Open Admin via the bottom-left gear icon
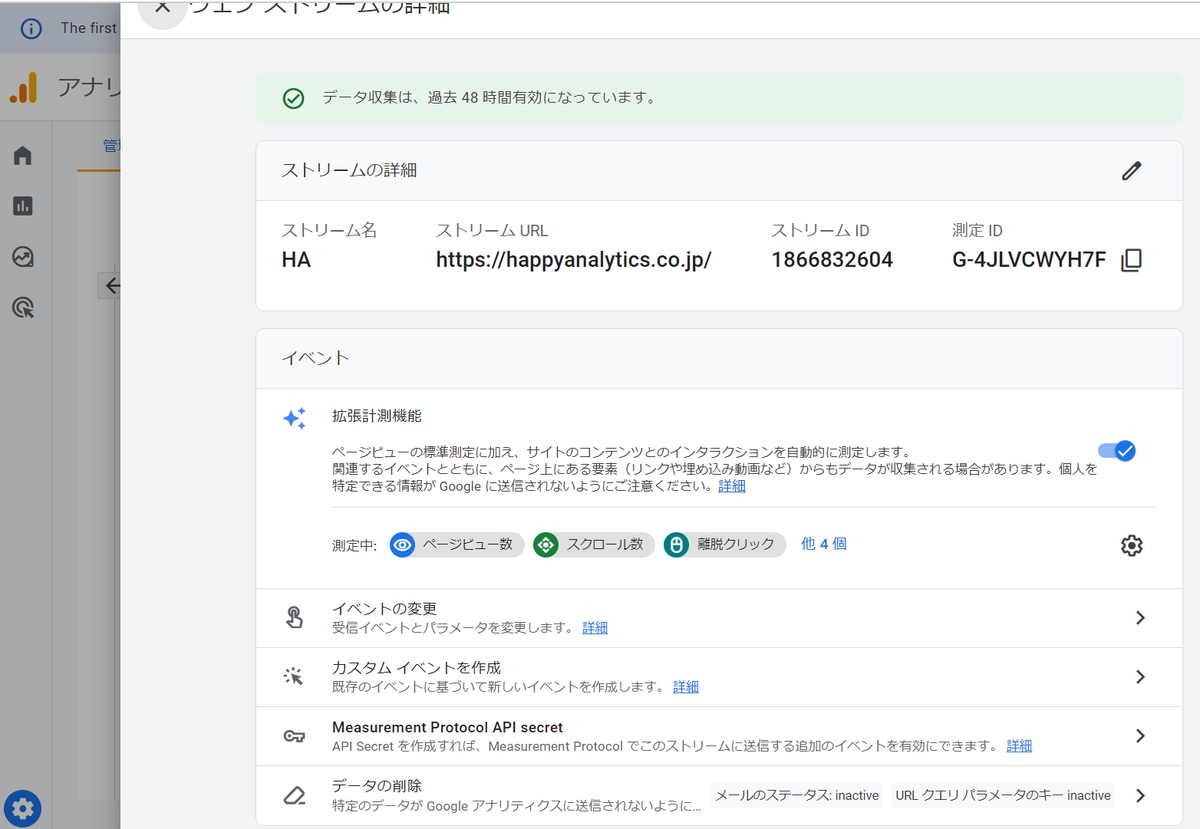The height and width of the screenshot is (829, 1200). pyautogui.click(x=23, y=808)
